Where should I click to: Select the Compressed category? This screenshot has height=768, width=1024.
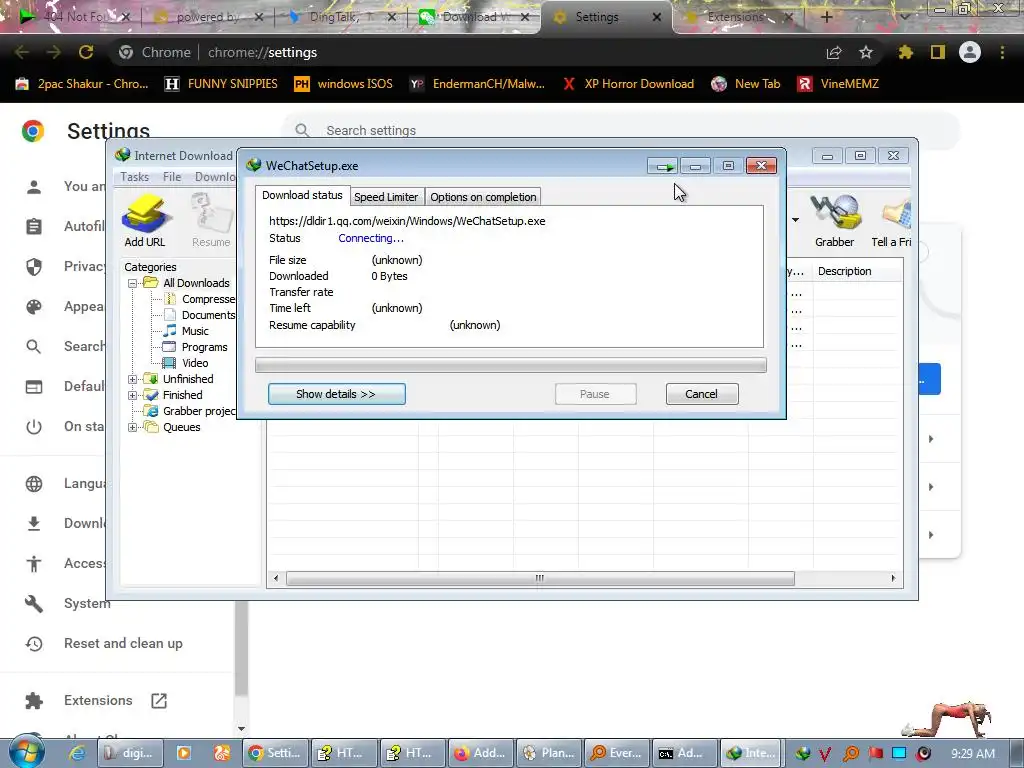click(208, 299)
